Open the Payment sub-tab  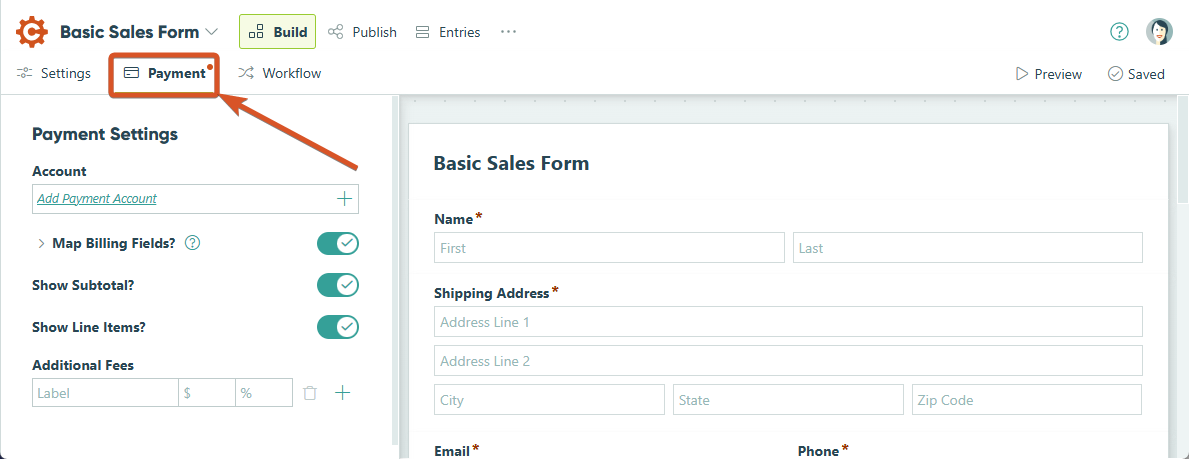click(x=165, y=74)
